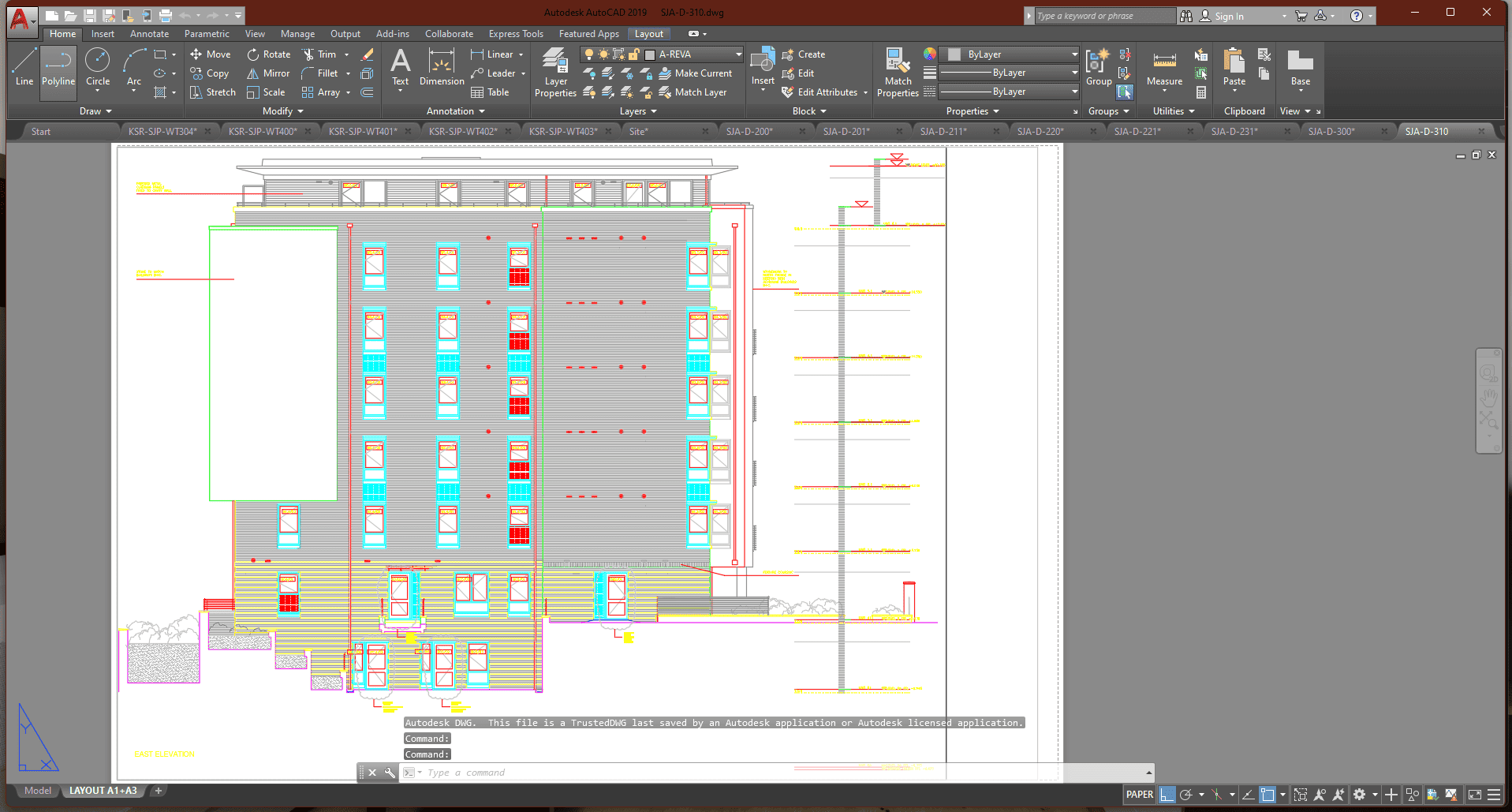This screenshot has width=1512, height=812.
Task: Toggle A-REVA layer lock icon
Action: coord(633,54)
